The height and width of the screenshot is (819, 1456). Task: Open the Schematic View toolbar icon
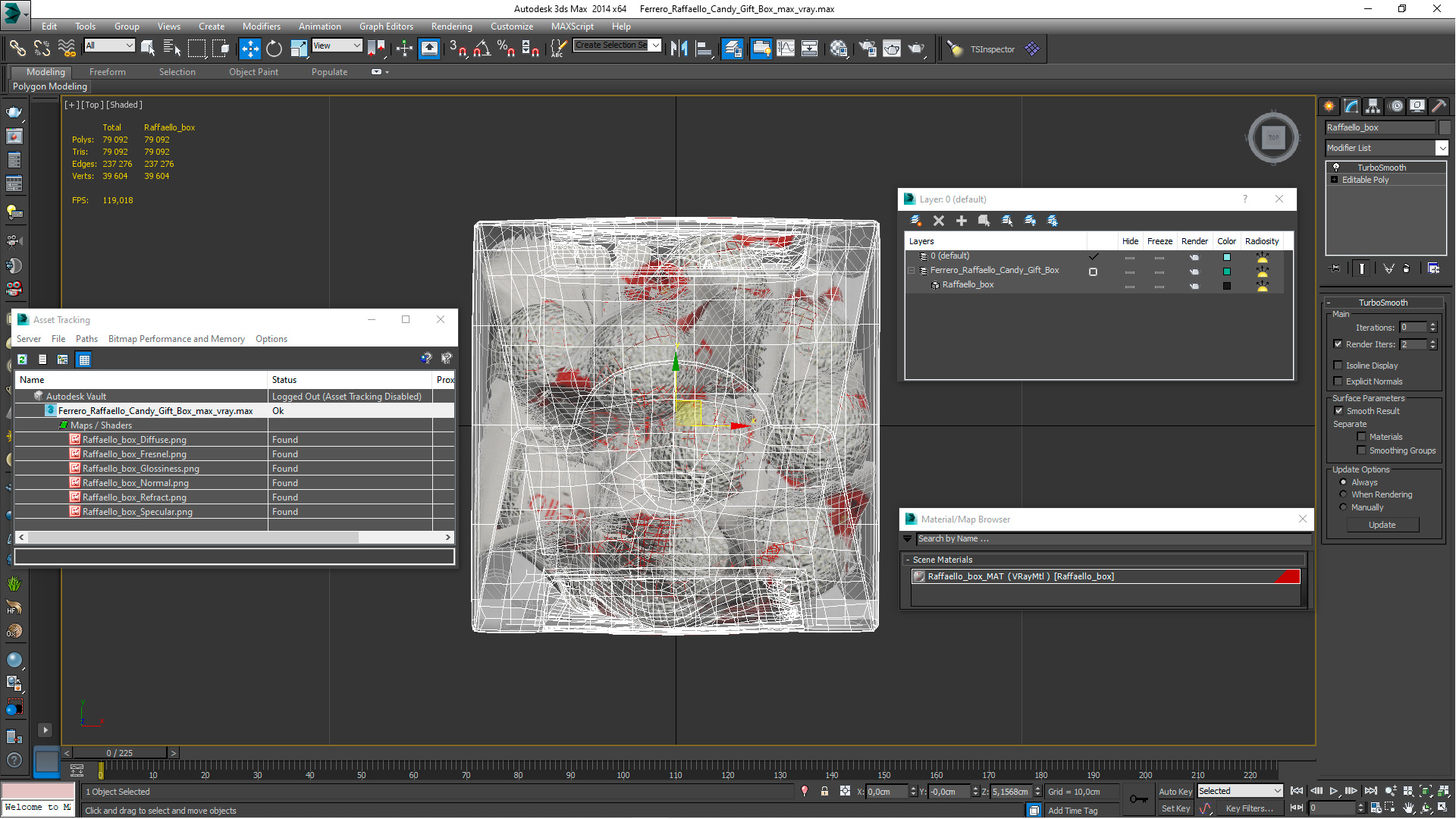pyautogui.click(x=810, y=49)
